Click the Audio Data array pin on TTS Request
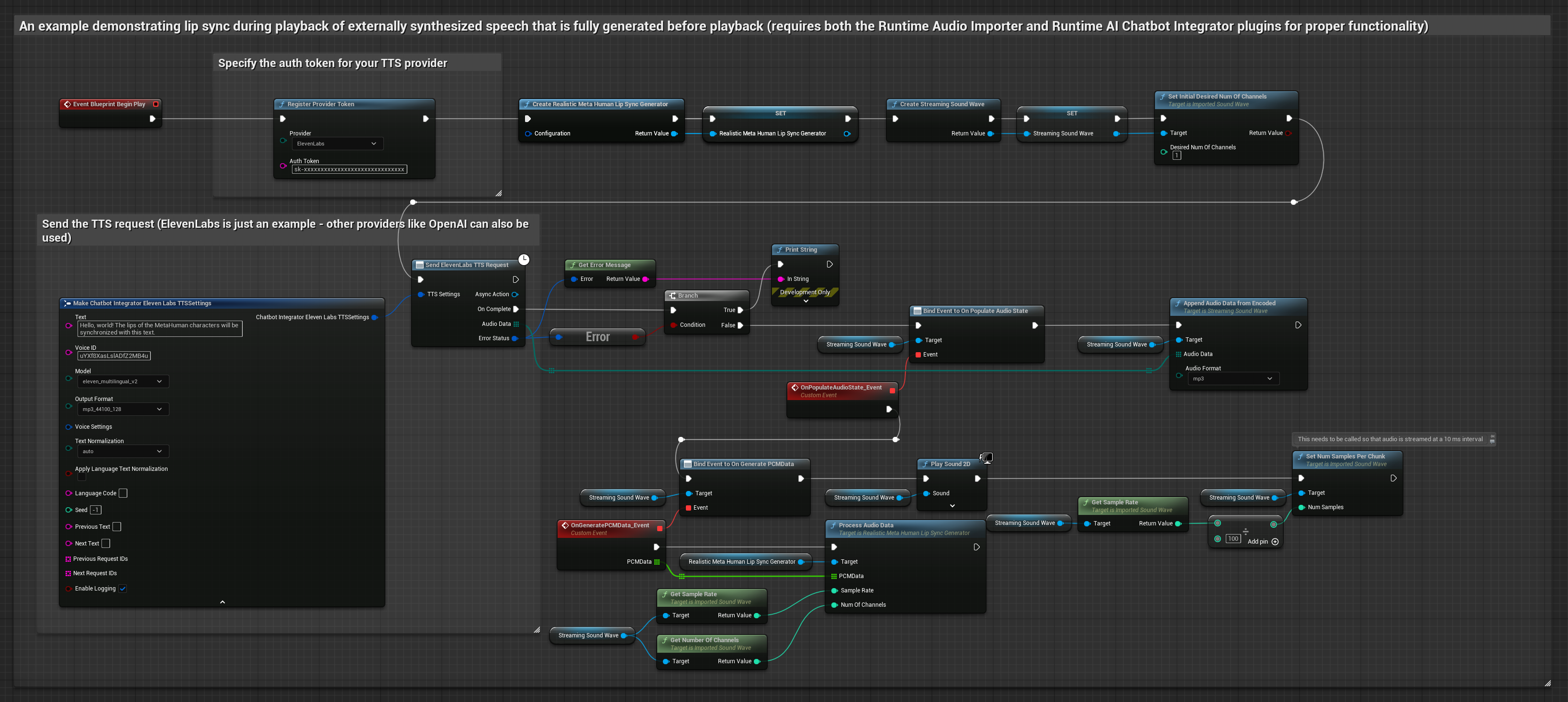This screenshot has width=1568, height=702. (x=516, y=324)
